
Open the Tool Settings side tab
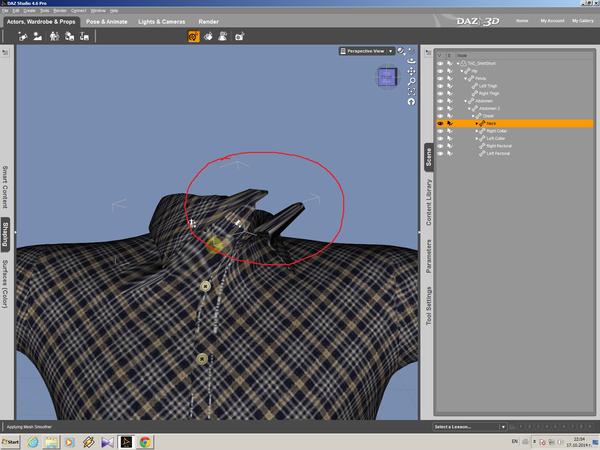(x=429, y=306)
